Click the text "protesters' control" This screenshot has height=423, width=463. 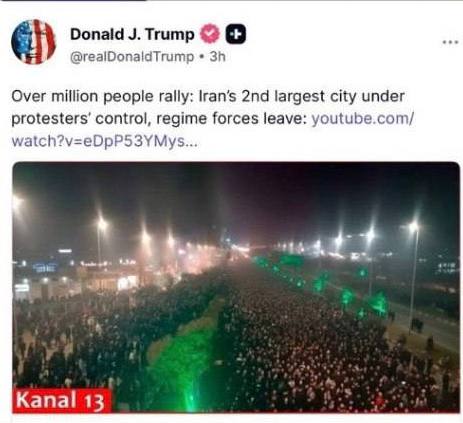coord(80,119)
